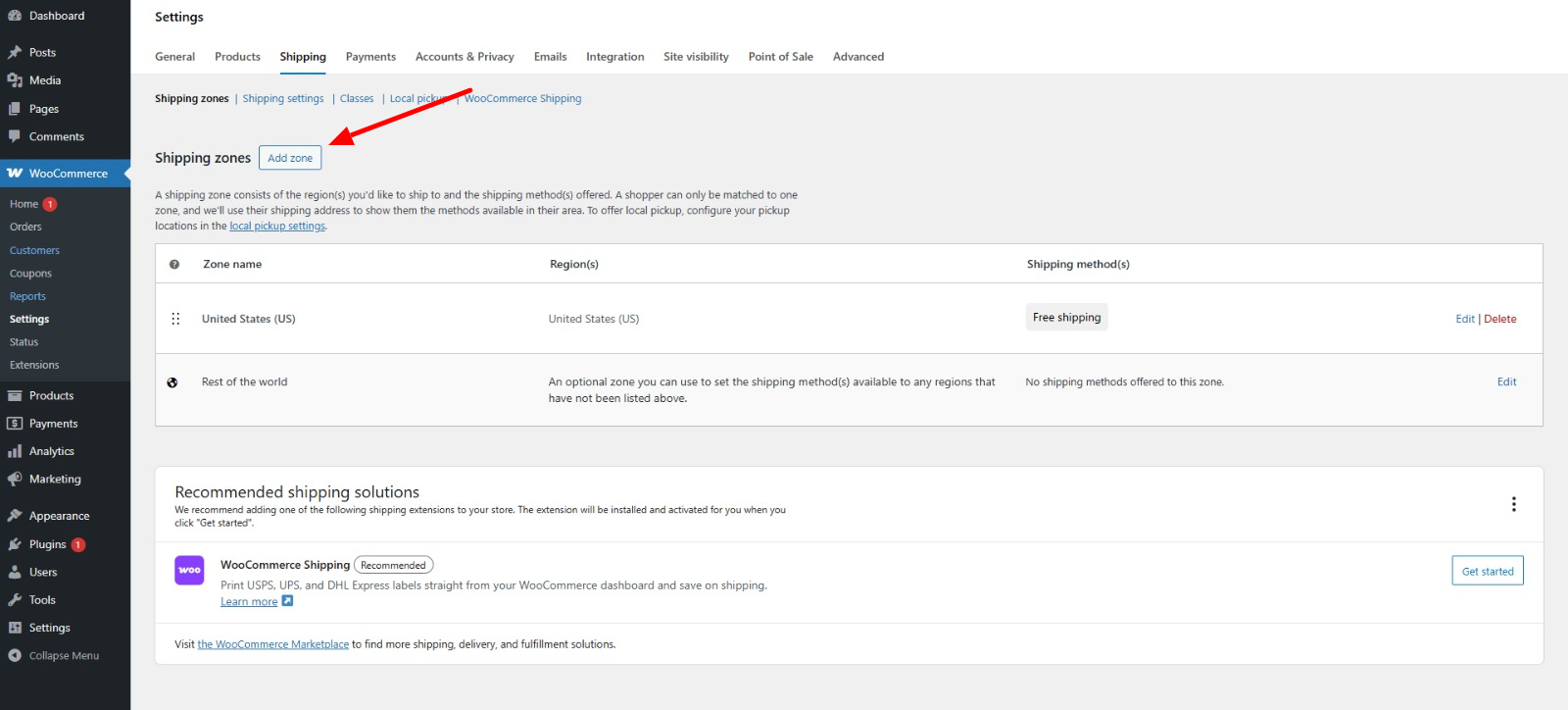Viewport: 1568px width, 710px height.
Task: Click the Zone name column header
Action: [x=232, y=265]
